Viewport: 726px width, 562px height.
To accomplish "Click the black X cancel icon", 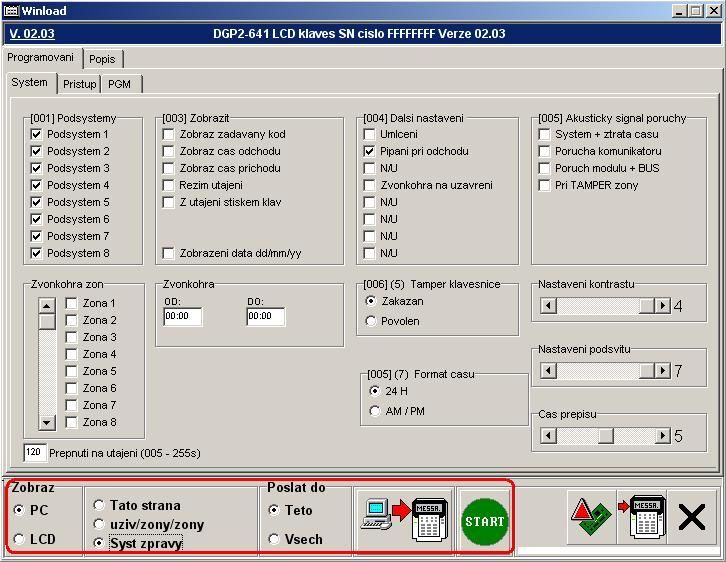I will point(692,518).
